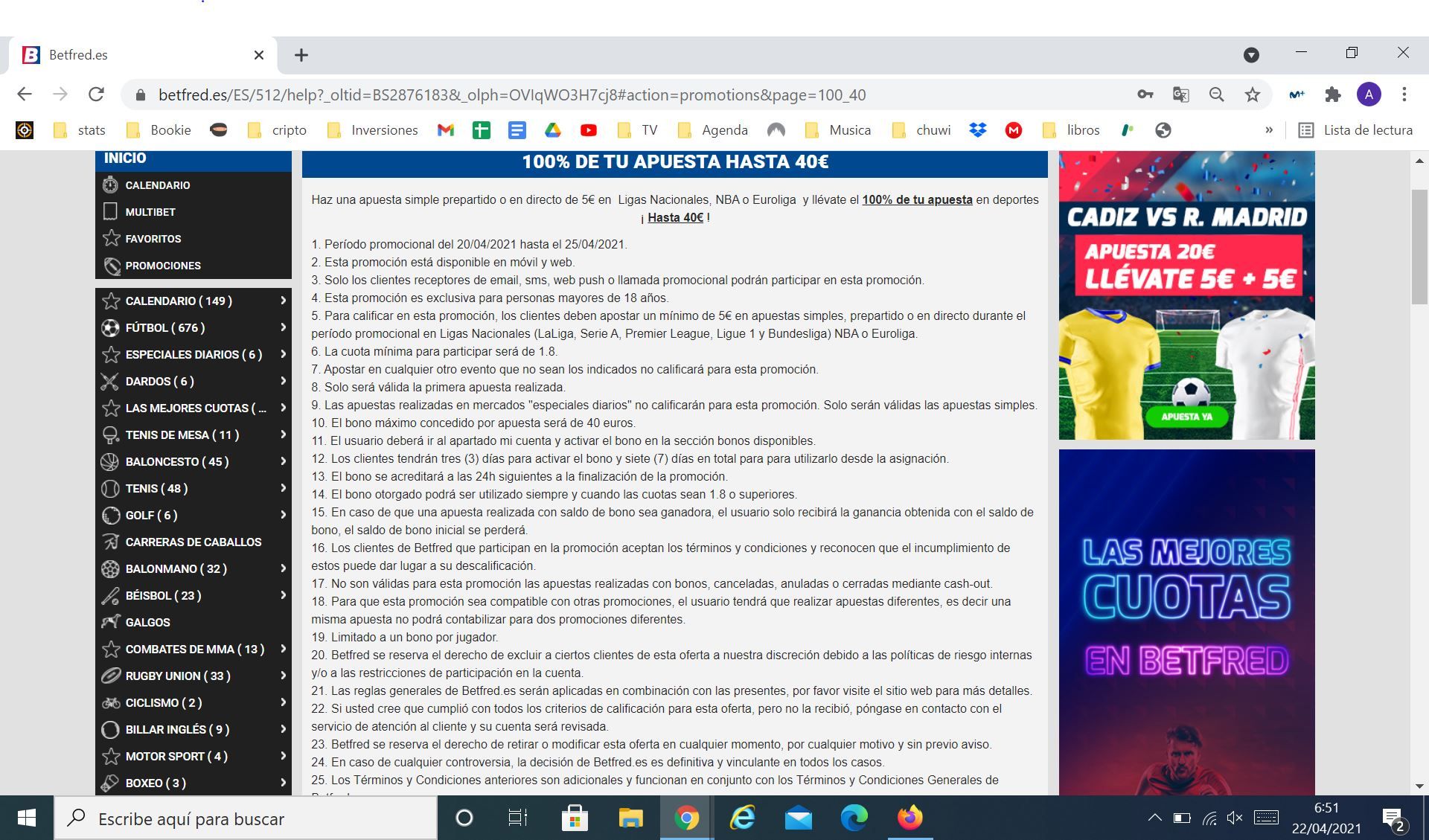
Task: Select the Rugby Union ball icon
Action: [x=110, y=676]
